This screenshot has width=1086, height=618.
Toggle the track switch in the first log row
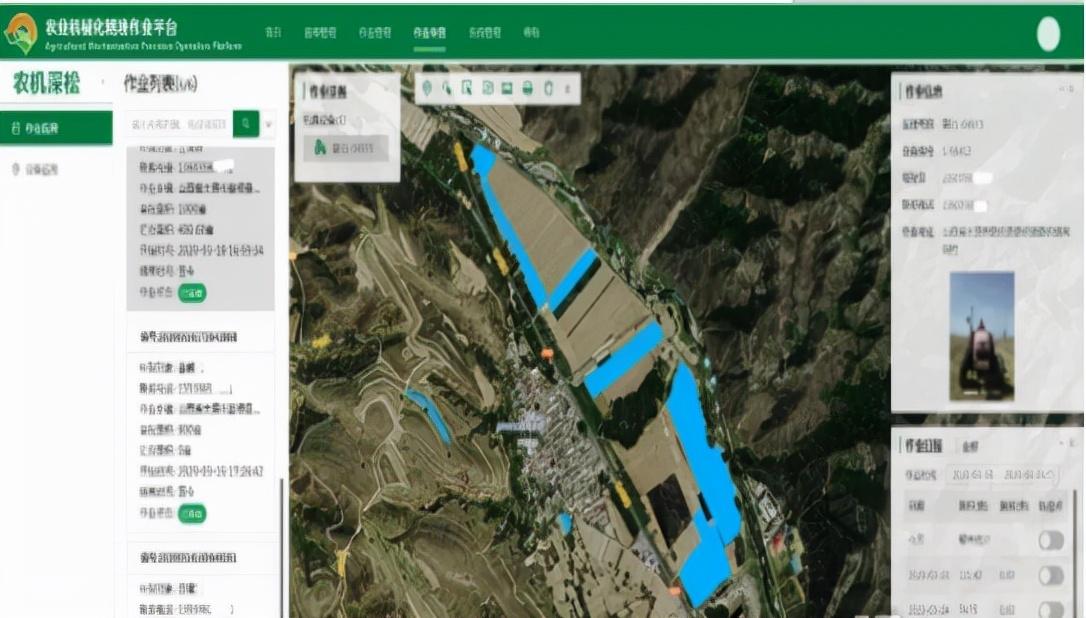click(1051, 540)
